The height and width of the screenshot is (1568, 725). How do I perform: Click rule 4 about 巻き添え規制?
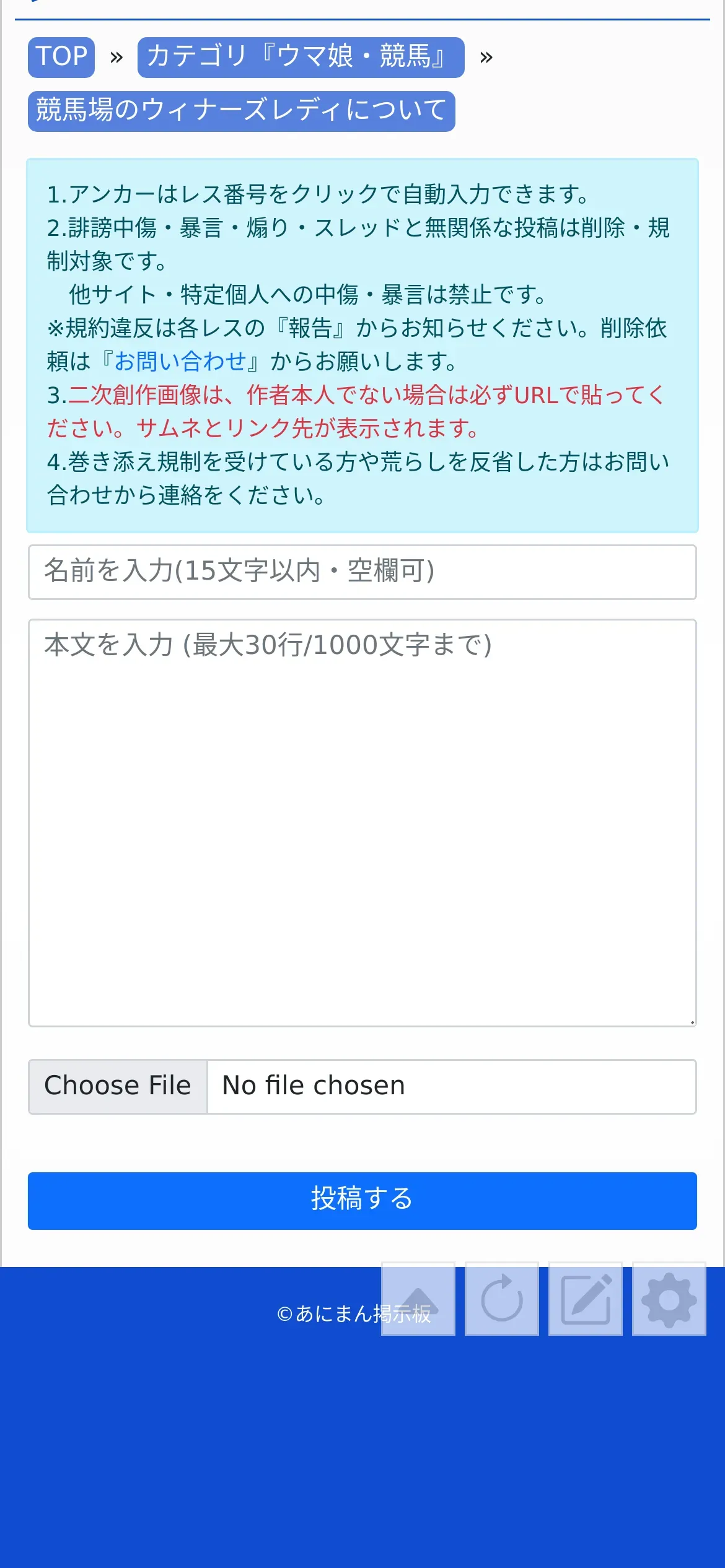(358, 479)
